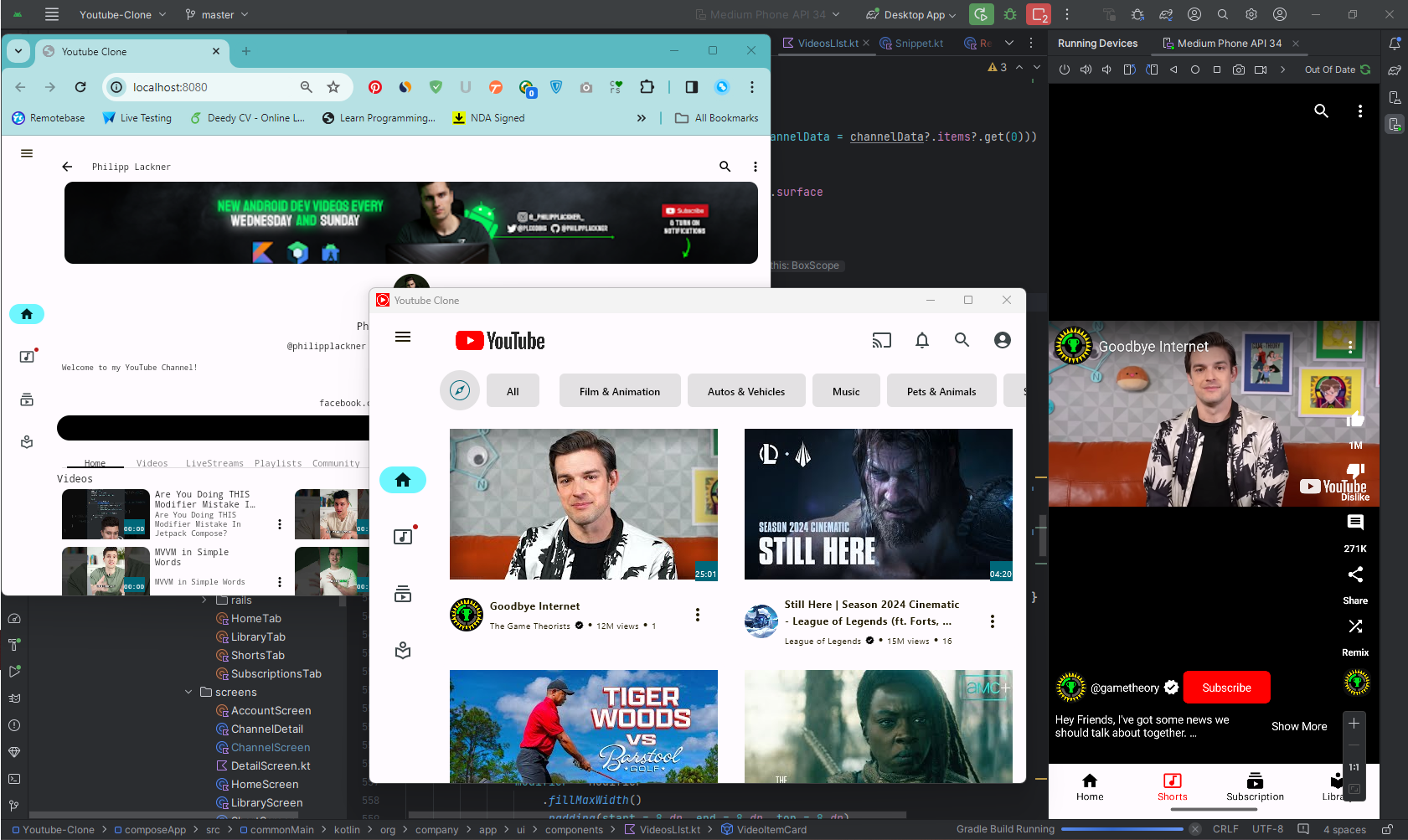Viewport: 1408px width, 840px height.
Task: Click the Search Everywhere magnifier in IDE
Action: 1223,14
